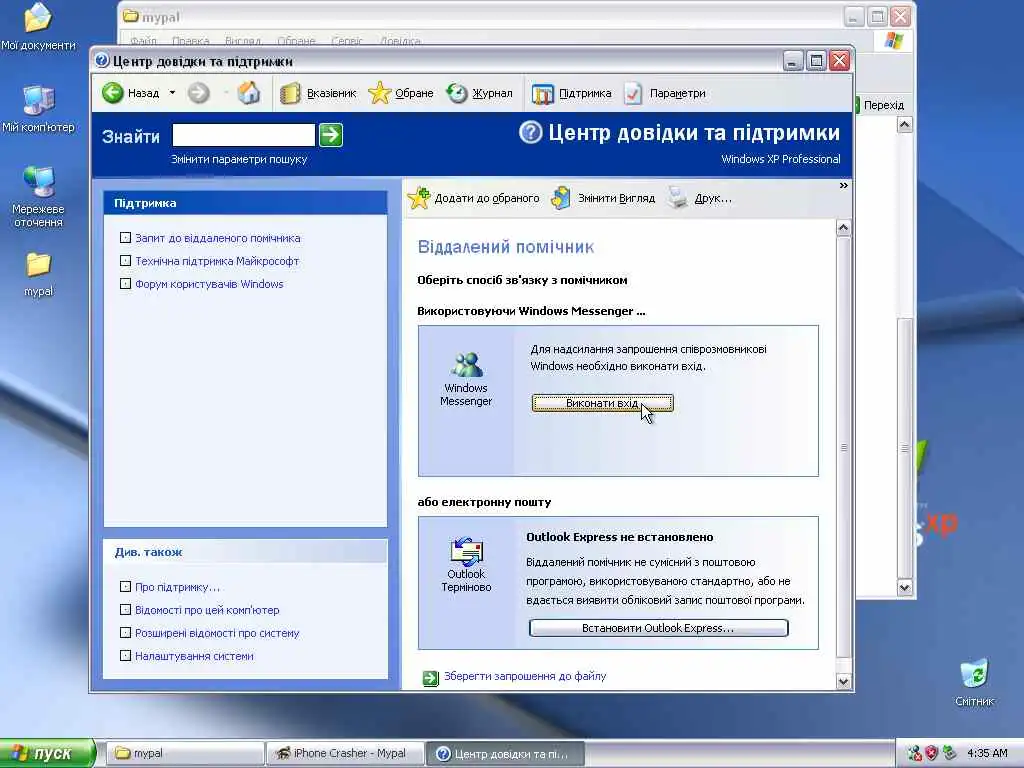Screen dimensions: 1024x768
Task: Select the Смітник recycle bin icon
Action: click(x=974, y=682)
